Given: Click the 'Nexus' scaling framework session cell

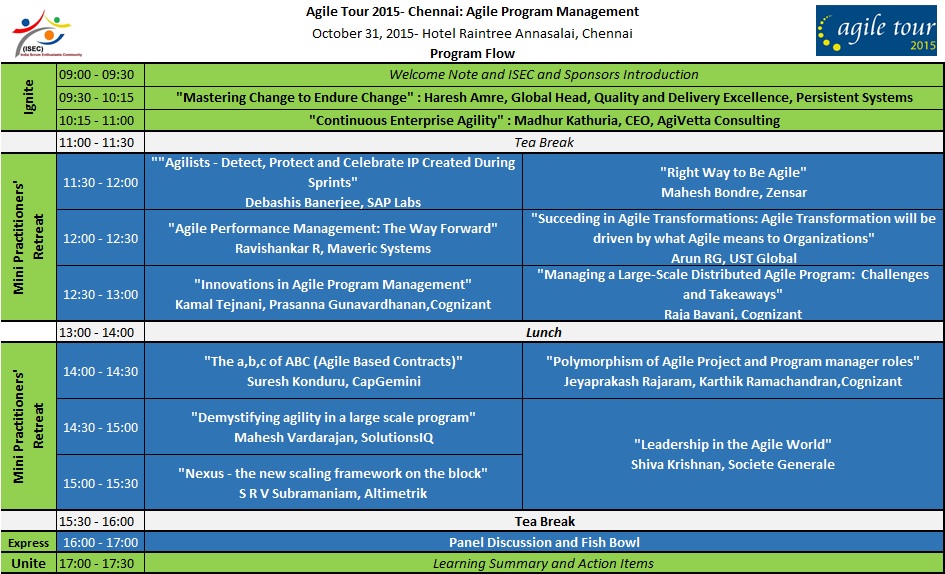Looking at the screenshot, I should 333,482.
